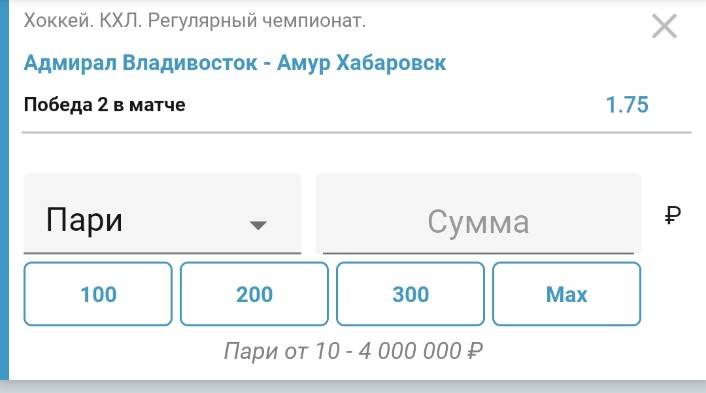Viewport: 706px width, 393px height.
Task: Click the Хоккей. КХЛ. Регулярный чемпионат header
Action: point(195,21)
